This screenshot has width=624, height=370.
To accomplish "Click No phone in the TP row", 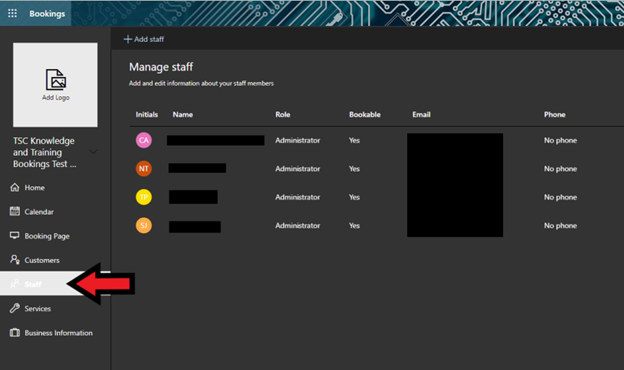I will click(560, 197).
